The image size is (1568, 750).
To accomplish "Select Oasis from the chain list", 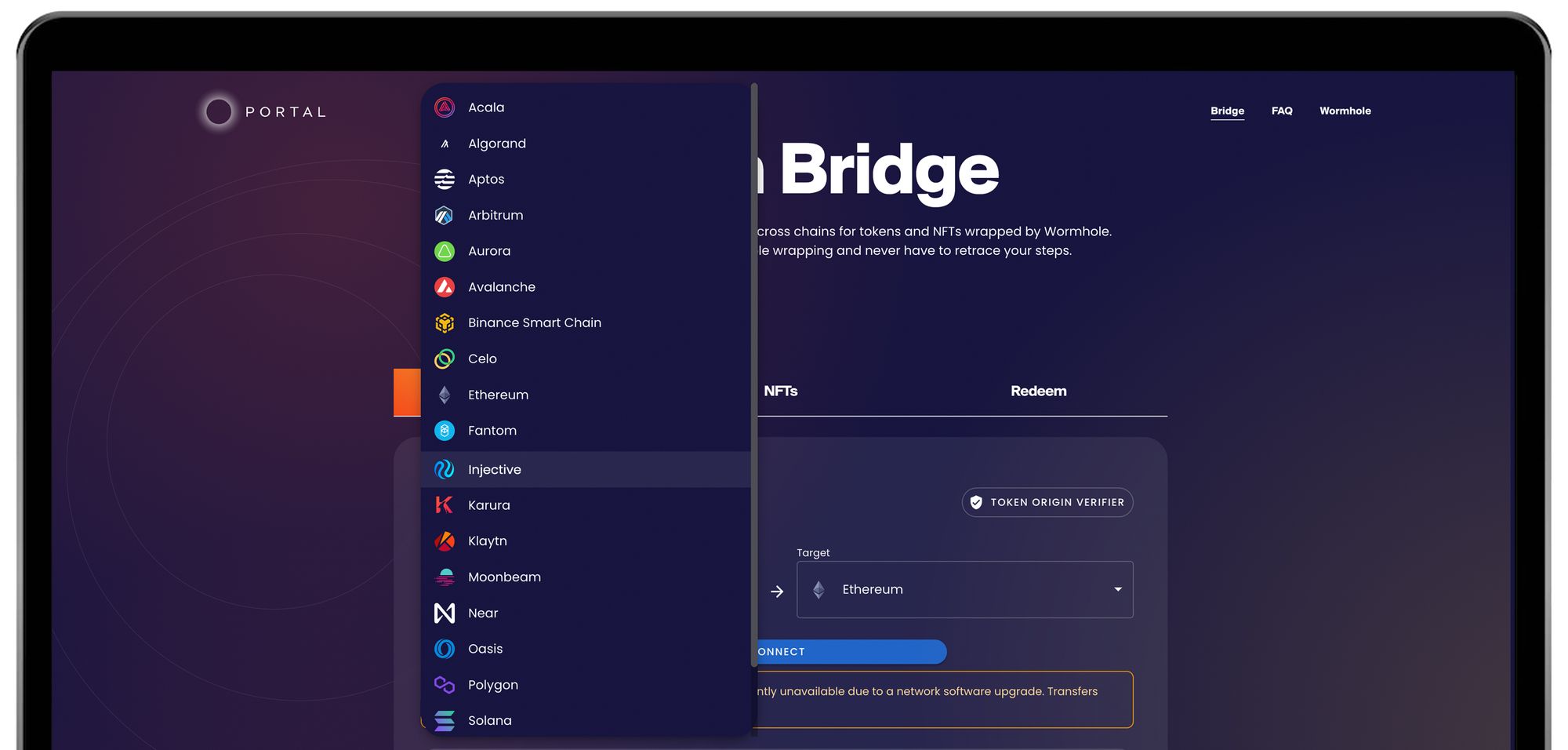I will (x=586, y=649).
